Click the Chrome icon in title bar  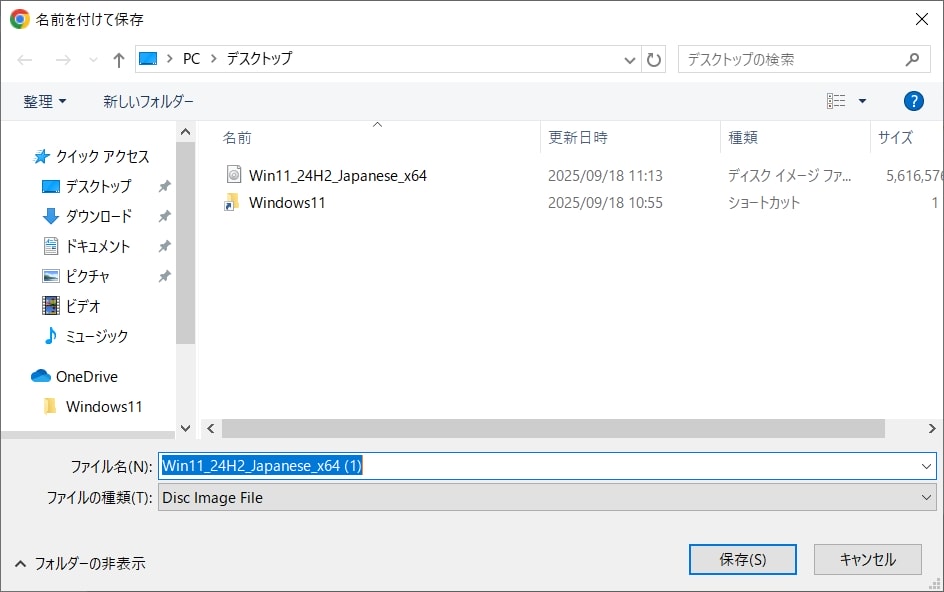click(20, 19)
